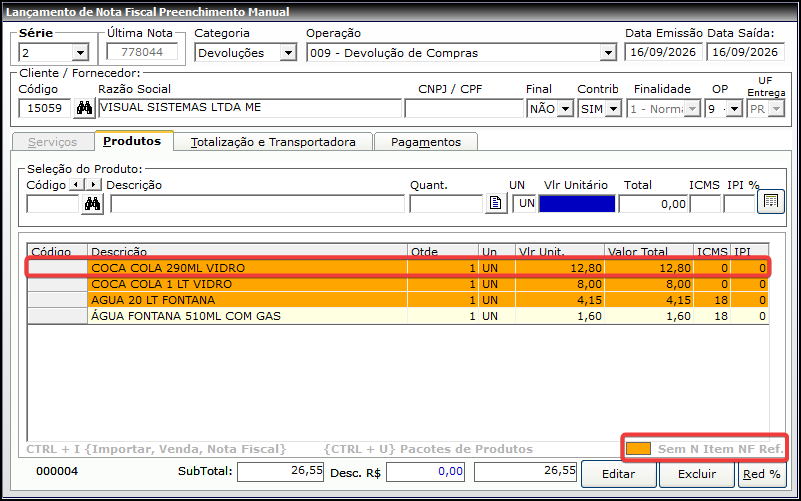
Task: Click ICMS value 18 in ÁGUA FONTANA 510ML row
Action: point(712,316)
